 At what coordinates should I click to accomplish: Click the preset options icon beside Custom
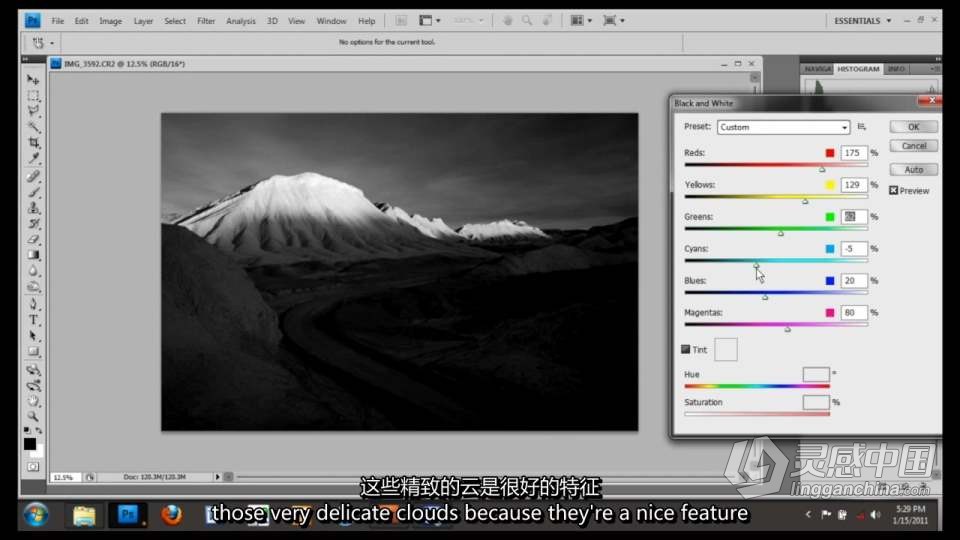click(x=862, y=127)
